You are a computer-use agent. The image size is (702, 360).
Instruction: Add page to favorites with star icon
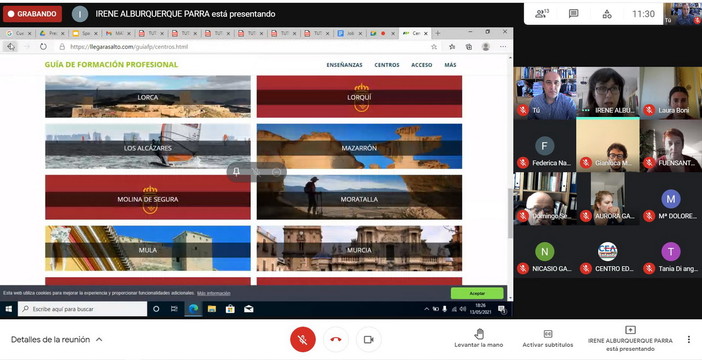click(x=434, y=47)
